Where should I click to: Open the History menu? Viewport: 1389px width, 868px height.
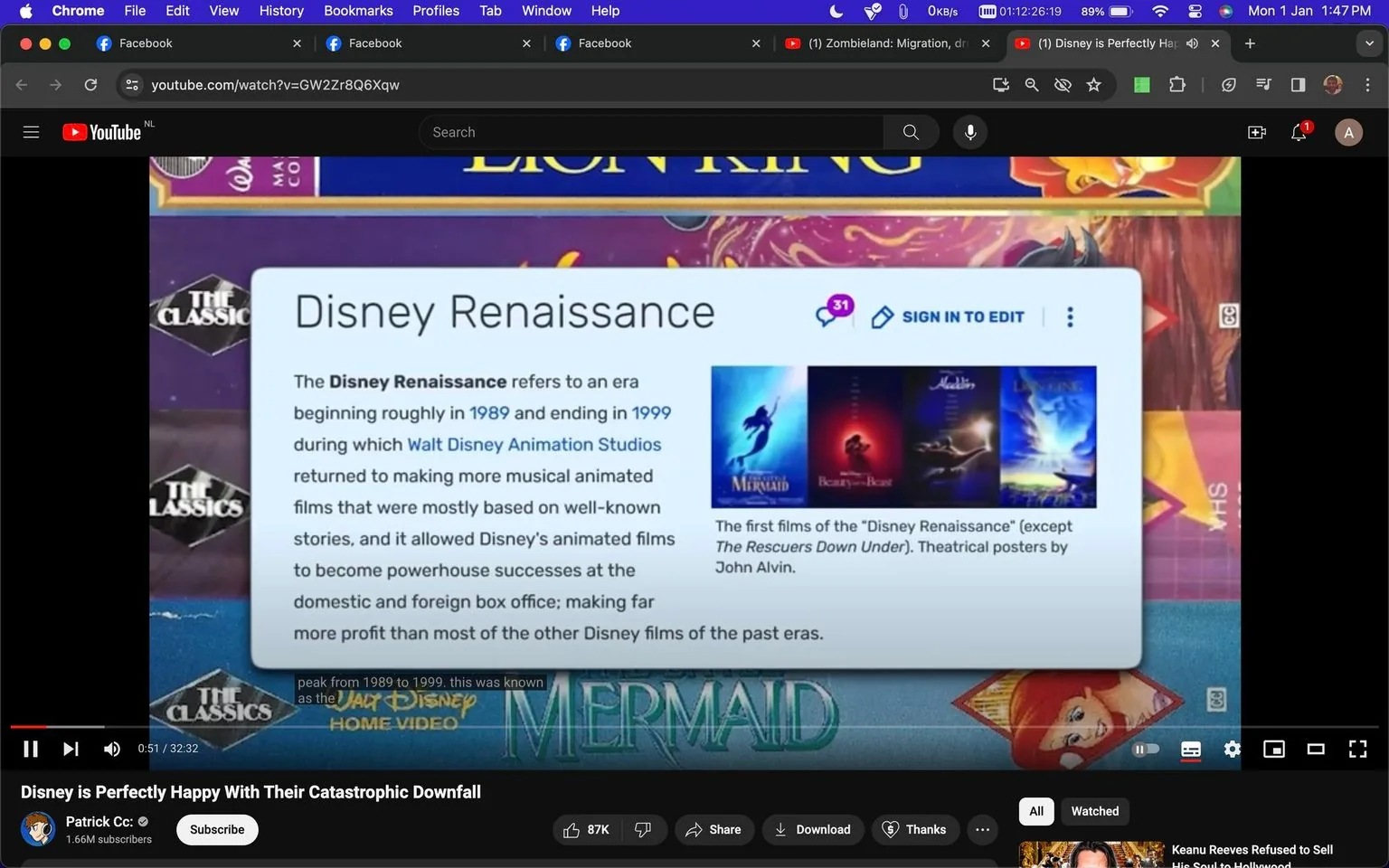click(x=280, y=11)
